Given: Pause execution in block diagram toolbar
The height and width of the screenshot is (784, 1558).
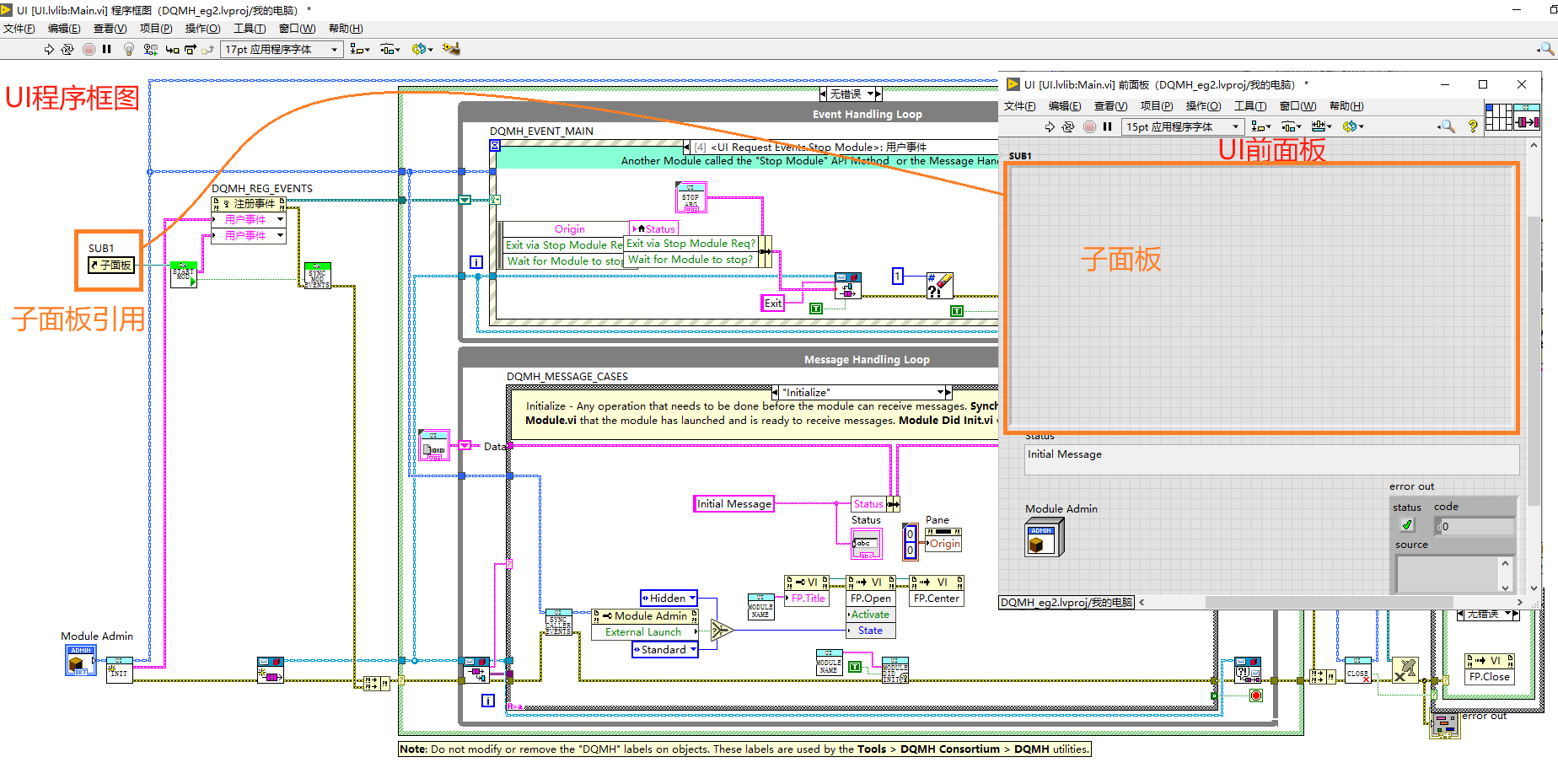Looking at the screenshot, I should [107, 50].
